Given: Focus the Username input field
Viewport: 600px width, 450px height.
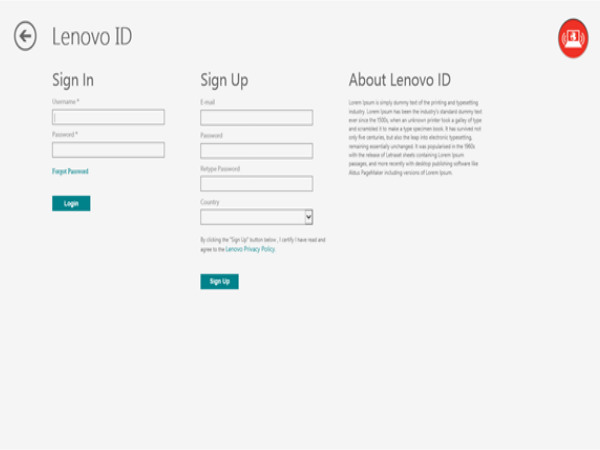Looking at the screenshot, I should pyautogui.click(x=107, y=117).
